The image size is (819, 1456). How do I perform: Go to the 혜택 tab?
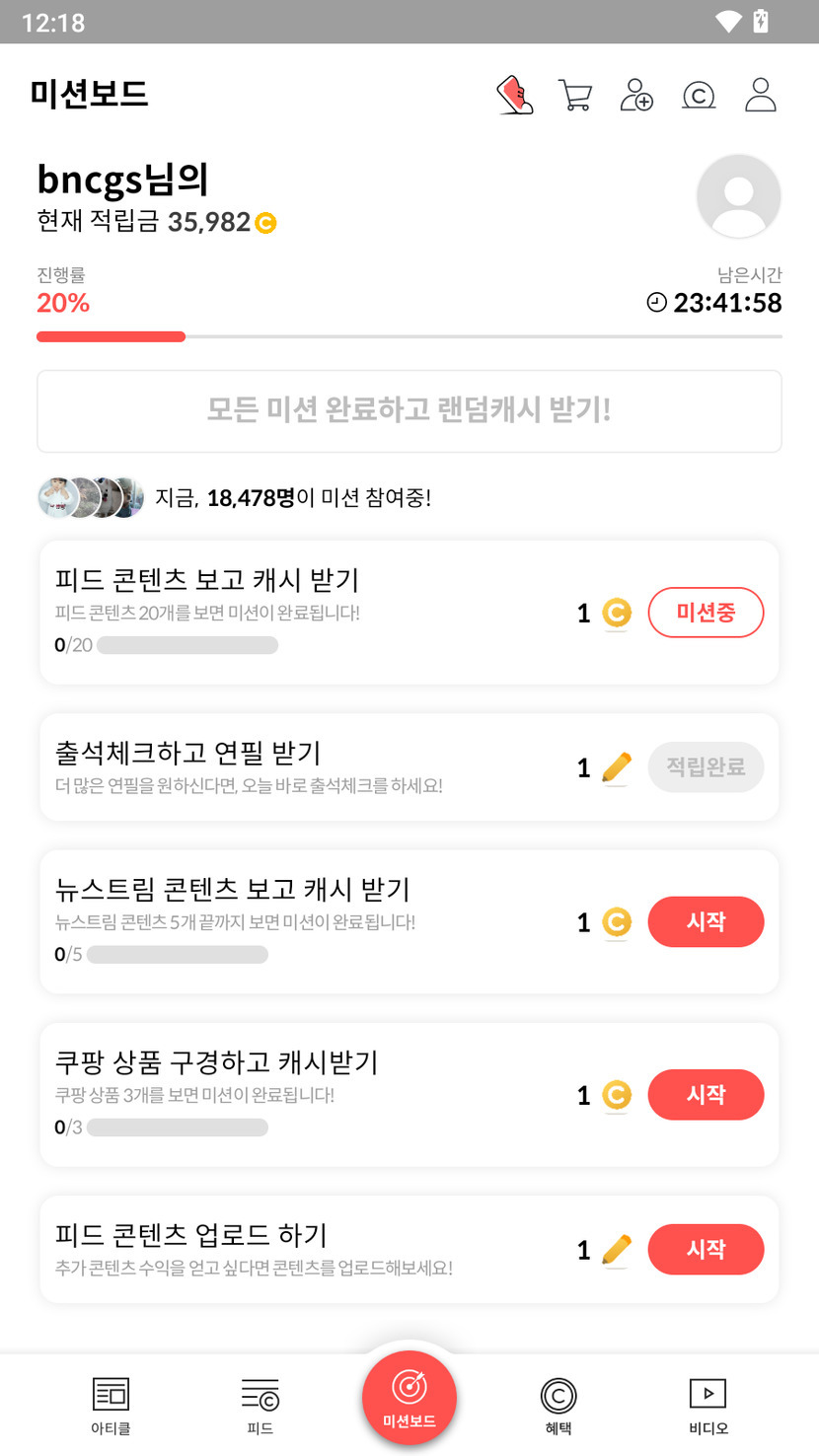pos(558,1405)
